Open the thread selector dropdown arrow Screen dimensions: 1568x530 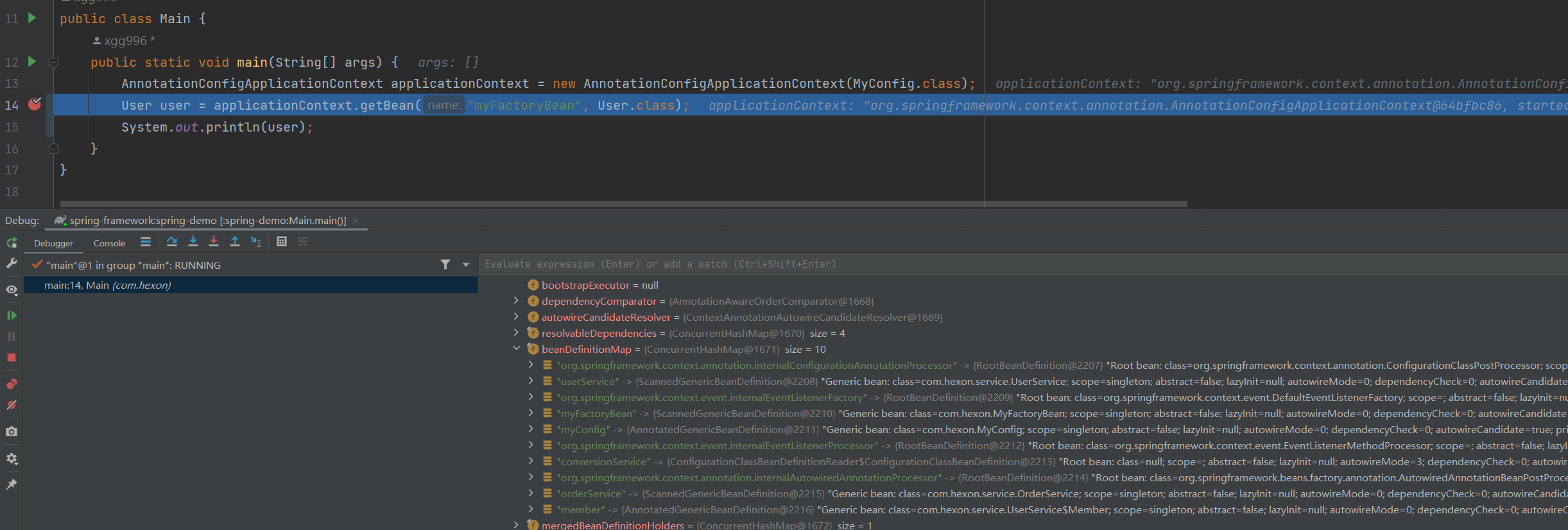(x=466, y=265)
